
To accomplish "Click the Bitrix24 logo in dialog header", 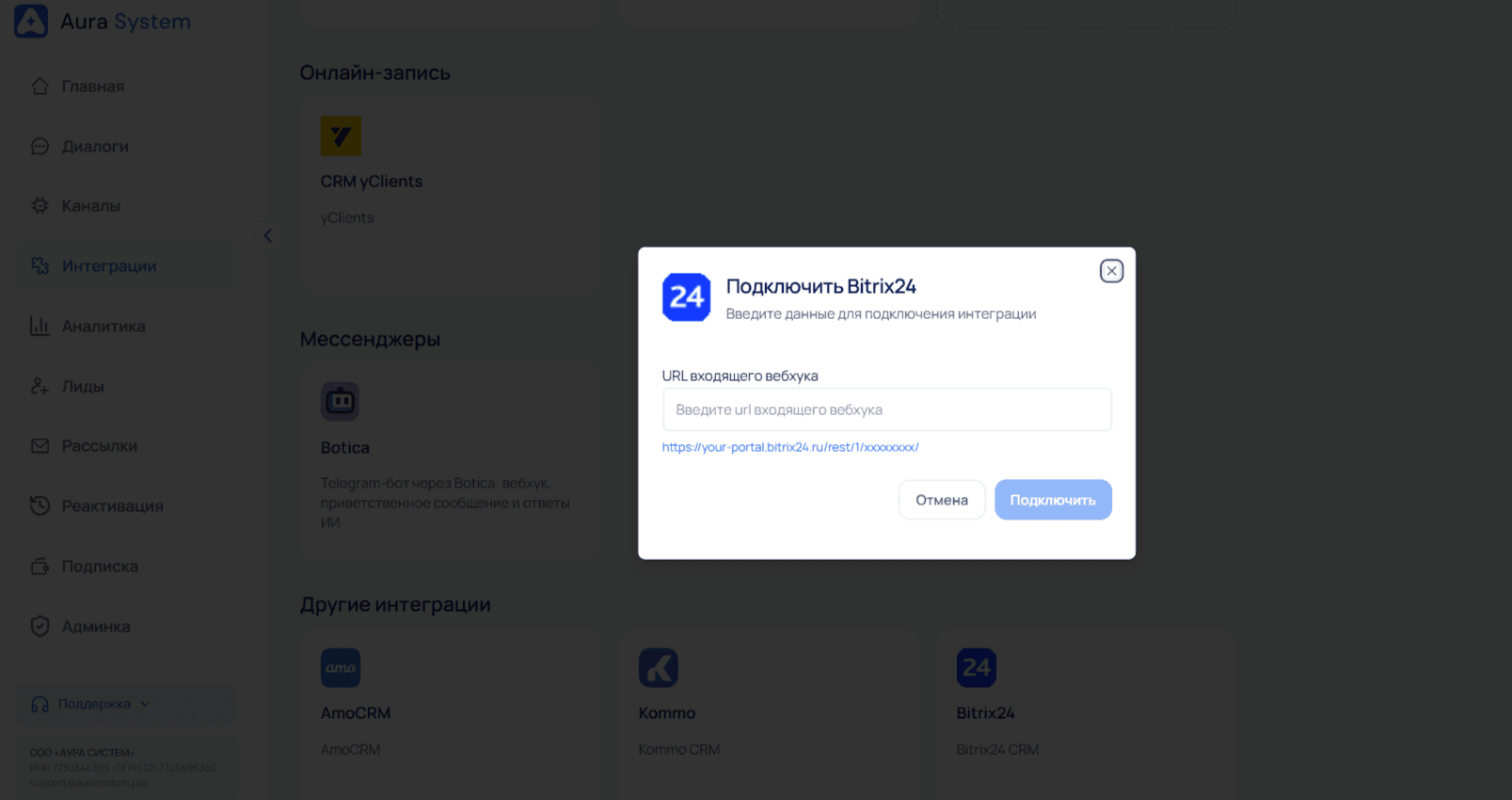I will coord(686,297).
